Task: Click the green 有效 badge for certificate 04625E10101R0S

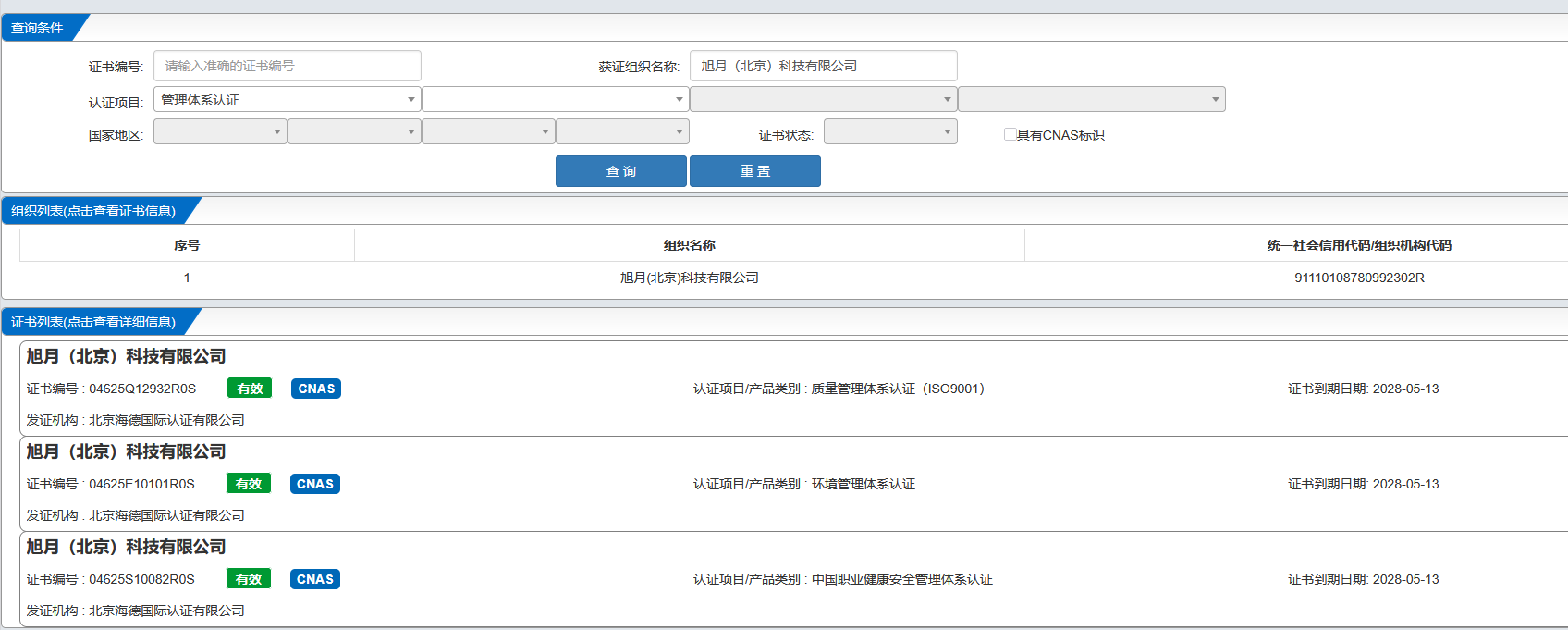Action: tap(249, 484)
